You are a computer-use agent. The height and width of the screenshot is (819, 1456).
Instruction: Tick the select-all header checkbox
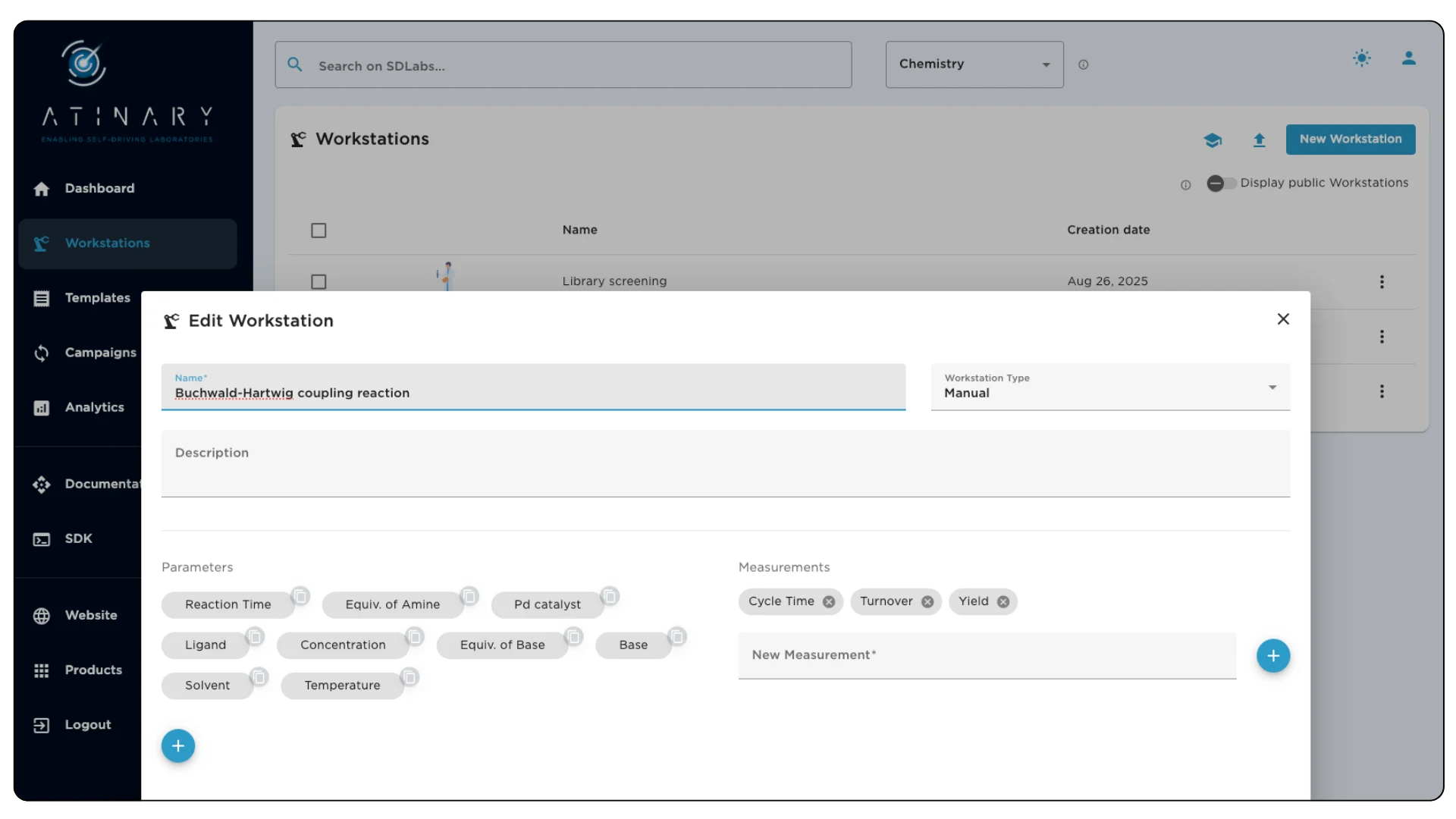318,231
